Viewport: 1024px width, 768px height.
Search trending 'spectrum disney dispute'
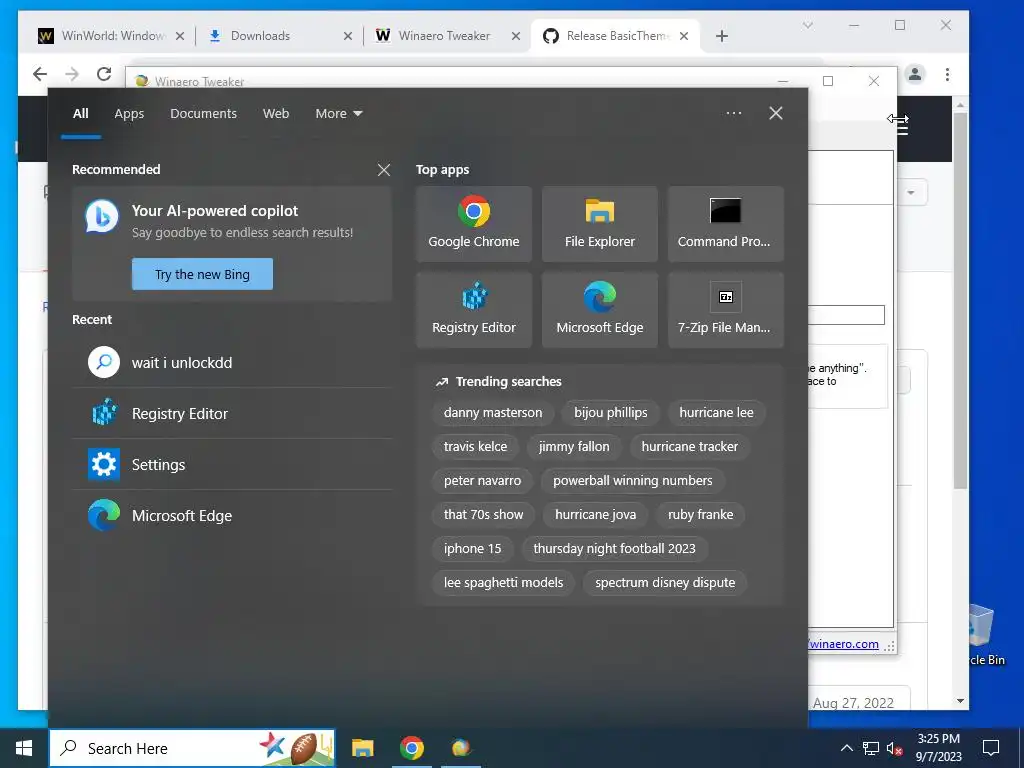pyautogui.click(x=665, y=583)
